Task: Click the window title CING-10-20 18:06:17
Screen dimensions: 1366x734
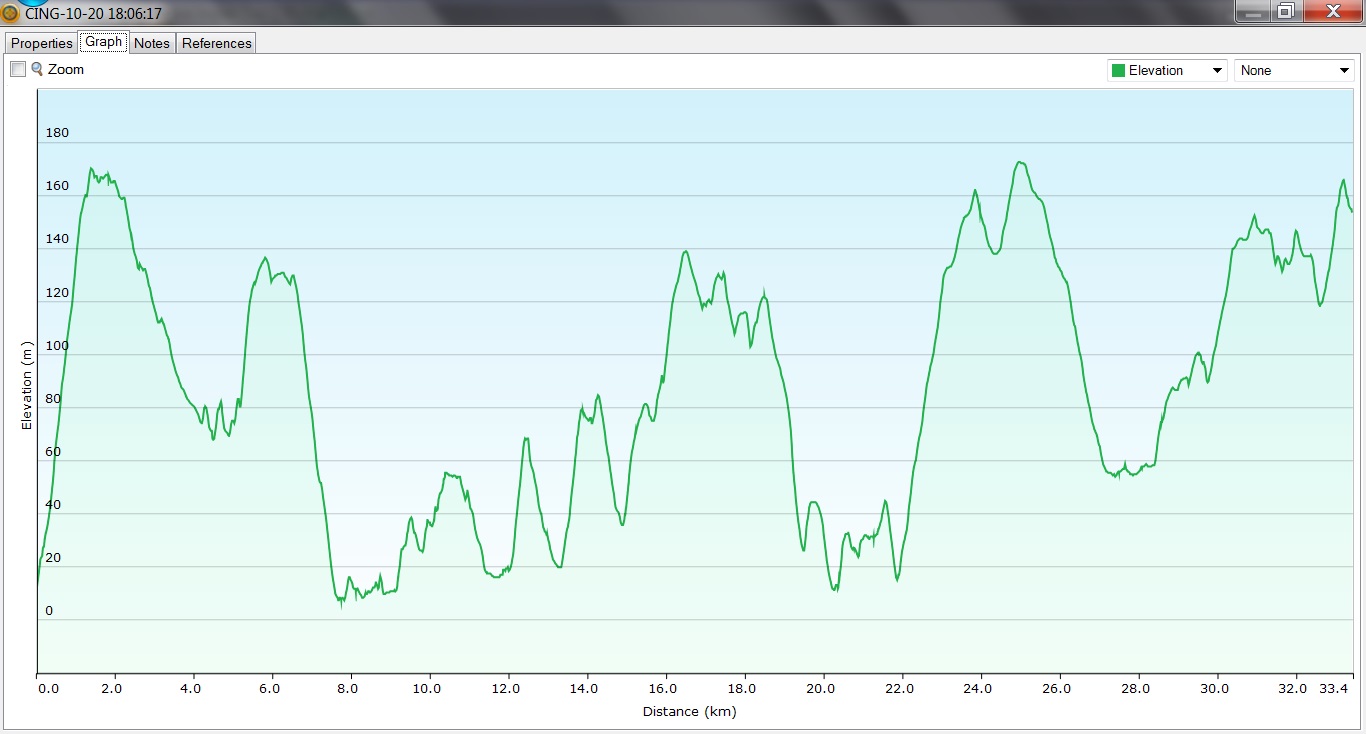Action: (x=93, y=14)
